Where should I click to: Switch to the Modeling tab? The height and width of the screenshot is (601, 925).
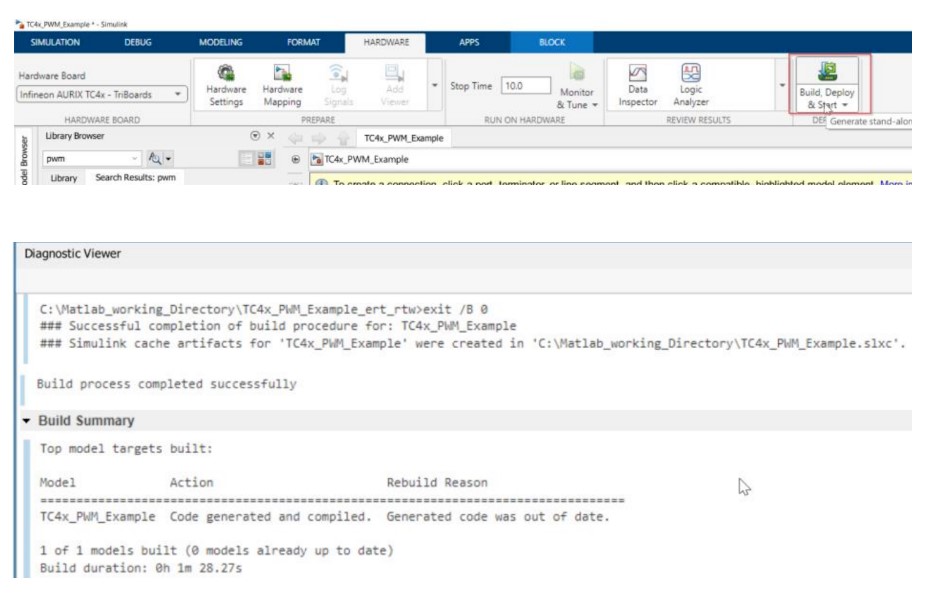pyautogui.click(x=221, y=42)
